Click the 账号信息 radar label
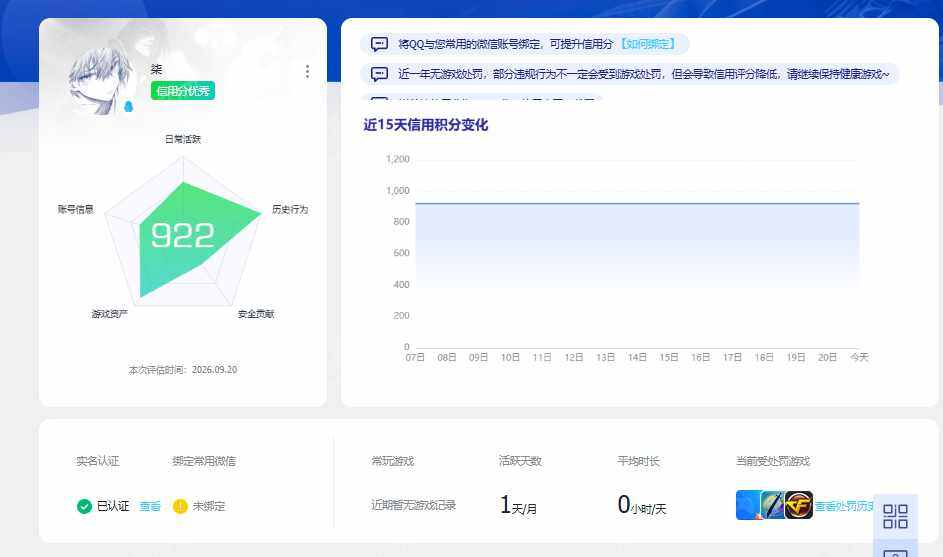 (x=76, y=209)
